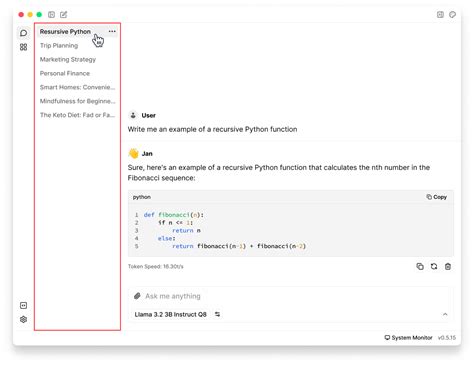Open the model hub grid icon
This screenshot has width=474, height=365.
23,47
